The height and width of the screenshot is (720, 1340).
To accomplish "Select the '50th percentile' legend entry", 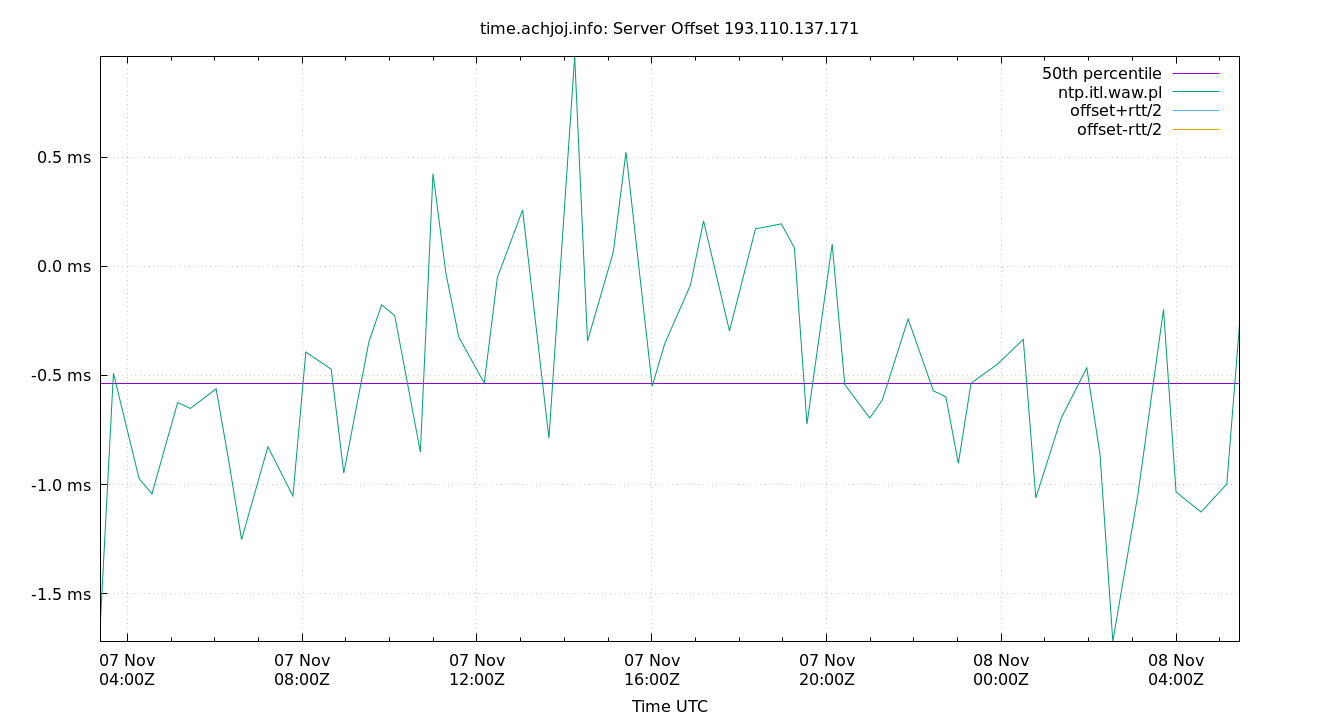I will [1102, 73].
